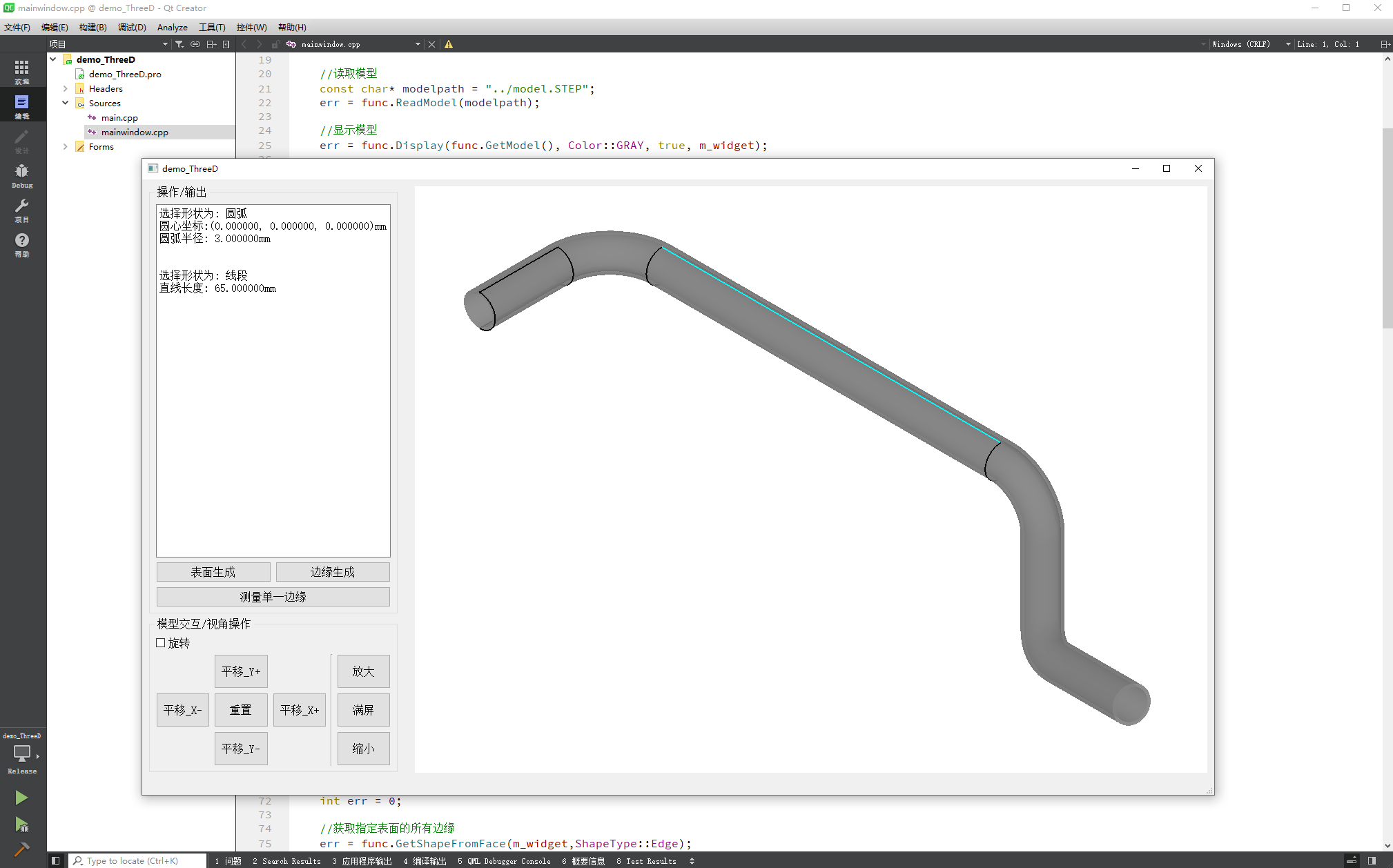Click the progress details toggle in status bar
The image size is (1393, 868).
[1352, 860]
